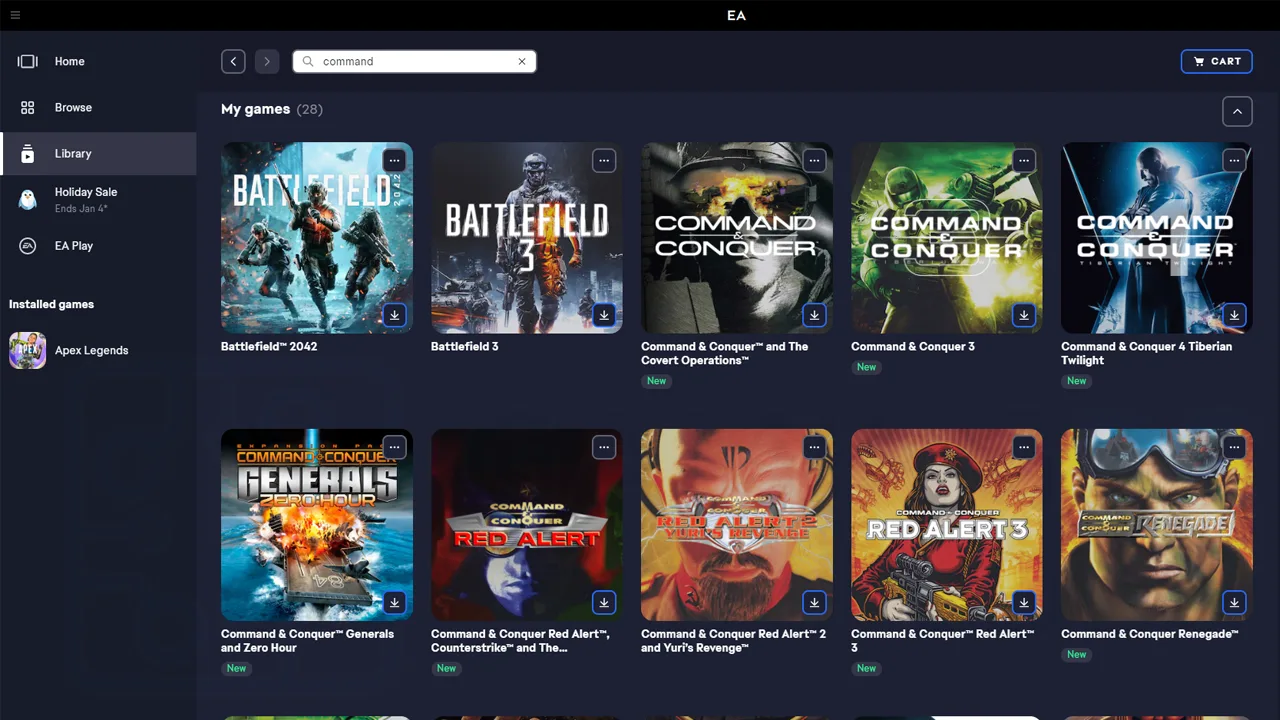This screenshot has height=720, width=1280.
Task: Click the 'Battlefield 3' title text
Action: coord(464,346)
